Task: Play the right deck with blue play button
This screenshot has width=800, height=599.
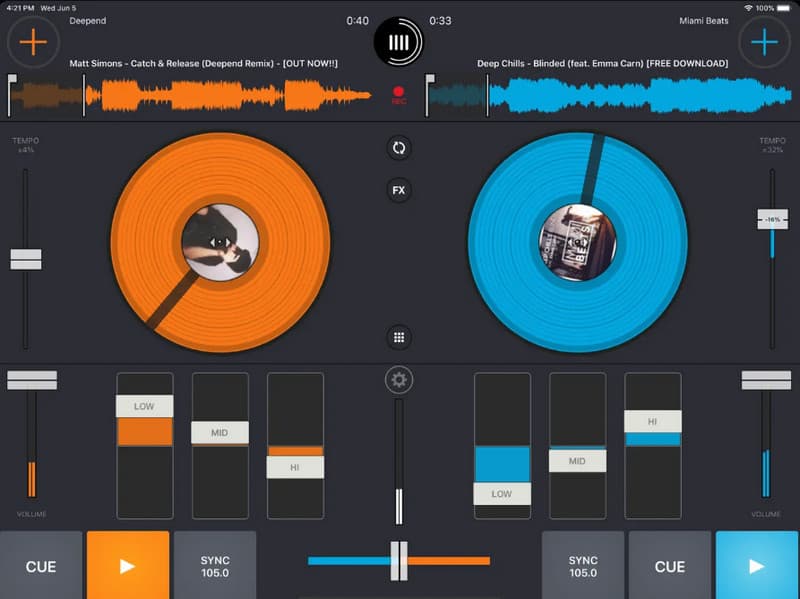Action: pos(757,566)
